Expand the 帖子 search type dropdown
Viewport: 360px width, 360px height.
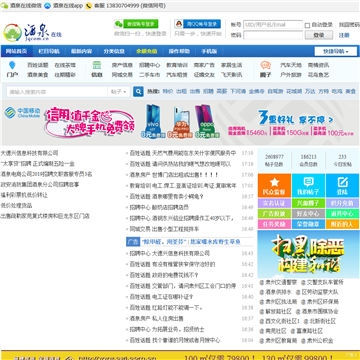[119, 92]
